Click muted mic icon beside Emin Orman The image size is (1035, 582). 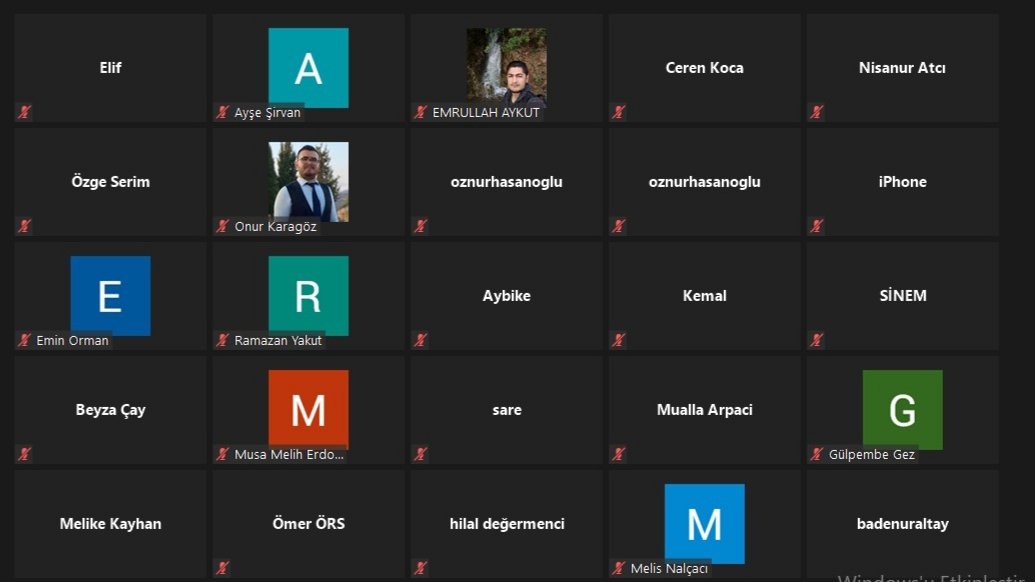pos(24,340)
